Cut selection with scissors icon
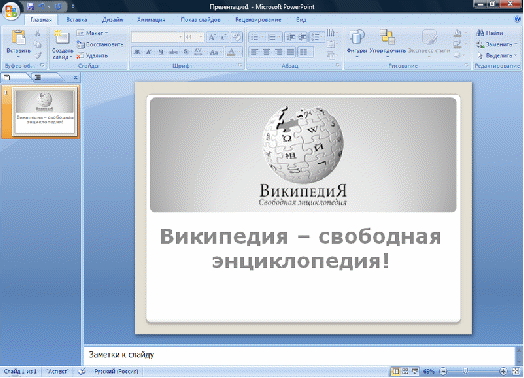The image size is (524, 378). coord(38,33)
